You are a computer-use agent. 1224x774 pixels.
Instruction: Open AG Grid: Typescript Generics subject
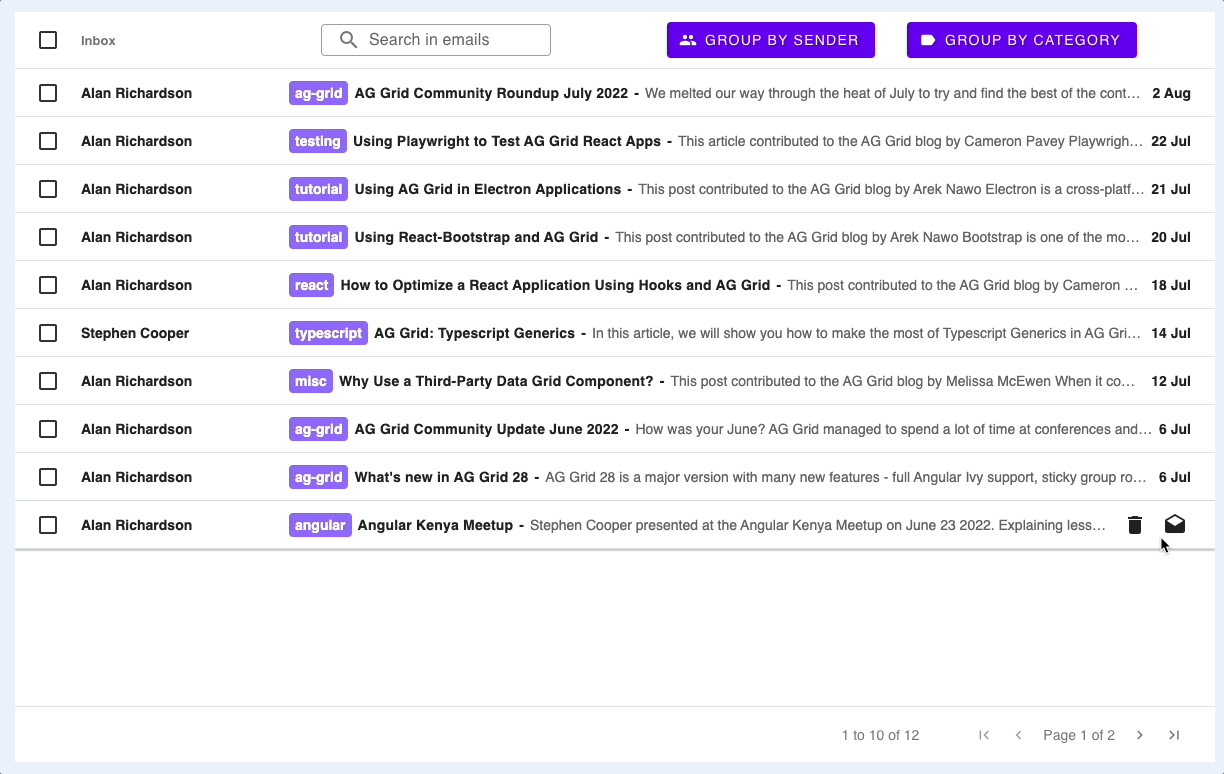474,333
